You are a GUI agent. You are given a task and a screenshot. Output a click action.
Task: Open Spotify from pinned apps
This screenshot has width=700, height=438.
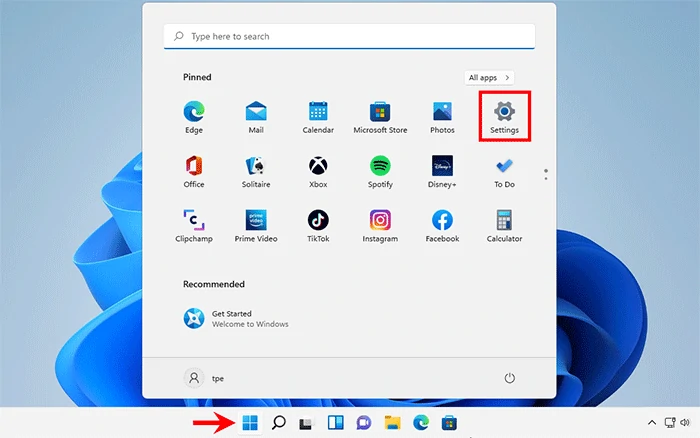[x=380, y=172]
